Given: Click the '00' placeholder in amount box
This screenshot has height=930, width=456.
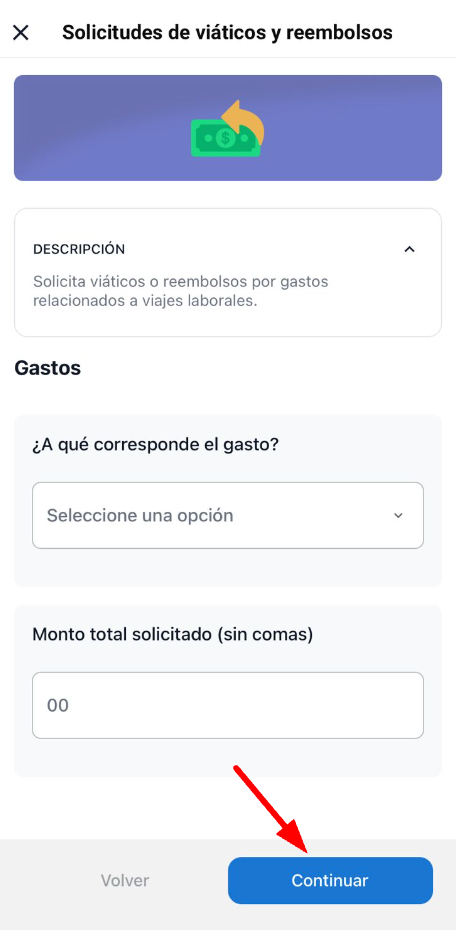Looking at the screenshot, I should [58, 705].
